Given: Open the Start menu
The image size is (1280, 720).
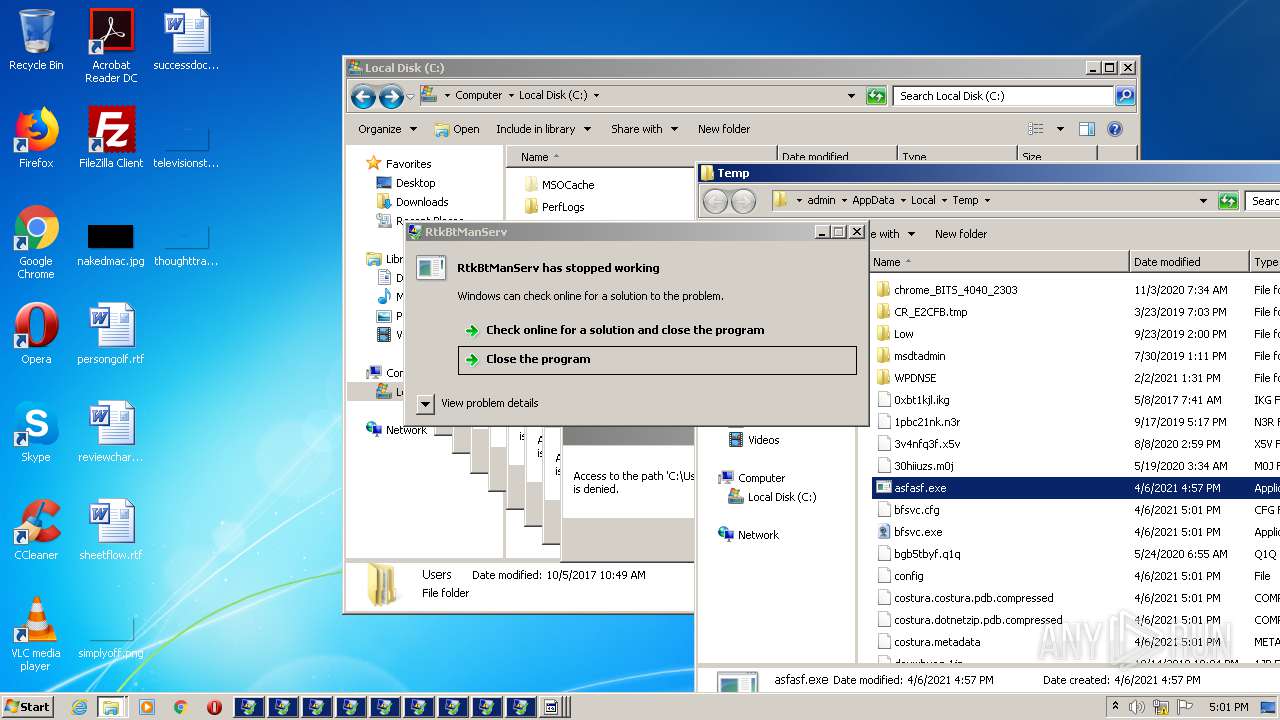Looking at the screenshot, I should [x=27, y=707].
